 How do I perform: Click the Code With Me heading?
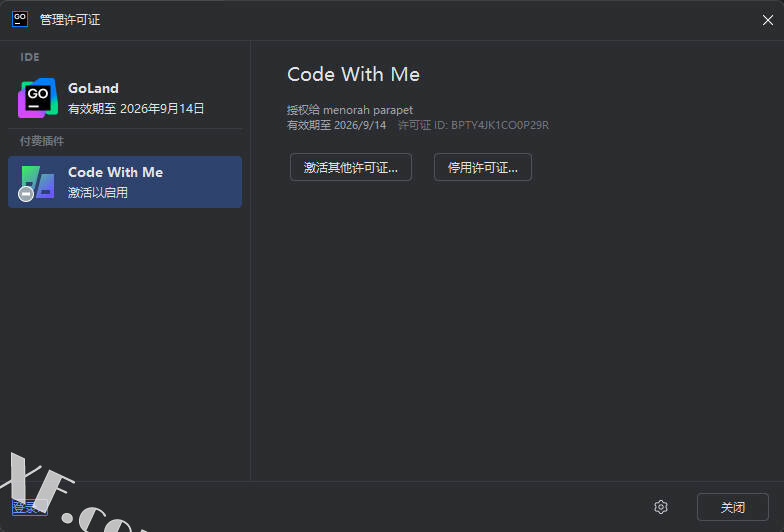click(354, 74)
